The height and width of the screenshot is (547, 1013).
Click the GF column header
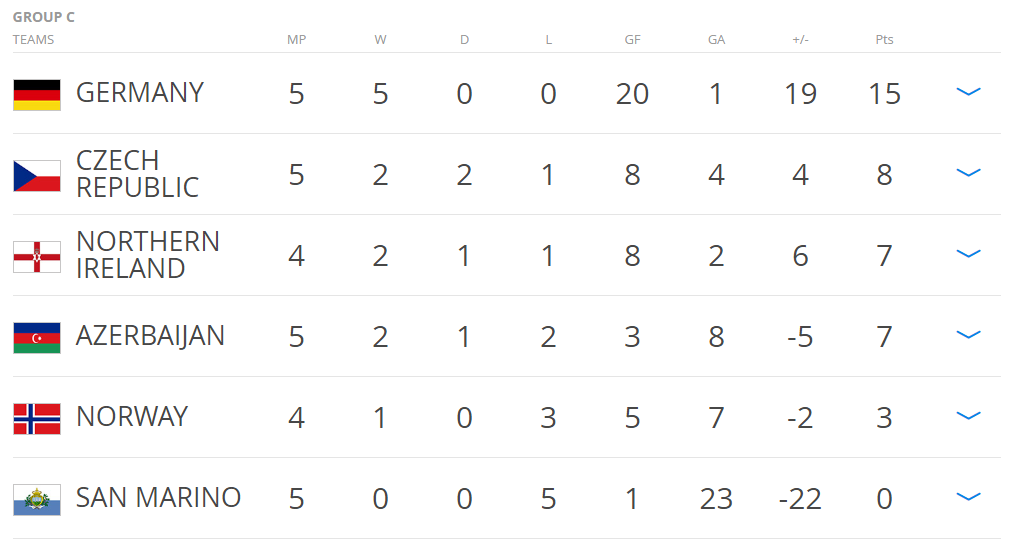[632, 40]
